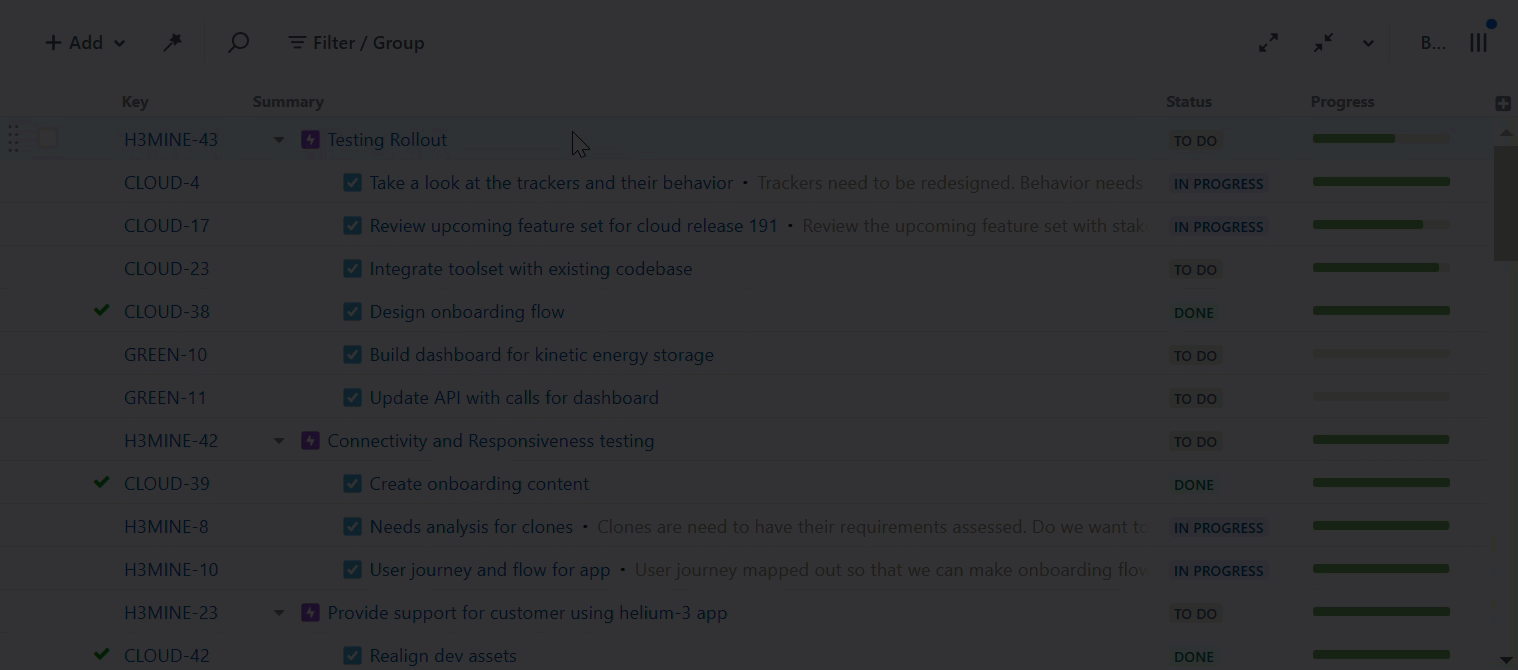The width and height of the screenshot is (1518, 670).
Task: Tick the H3MINE-43 row selection checkbox
Action: coord(48,139)
